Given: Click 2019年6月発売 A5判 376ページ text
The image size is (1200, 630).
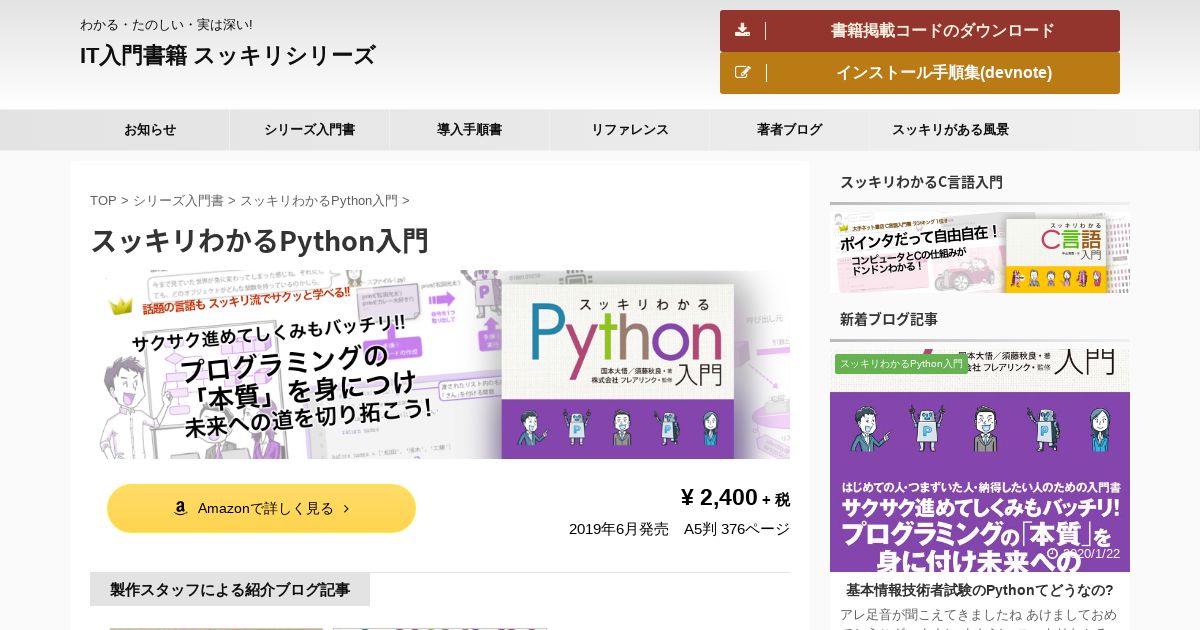Looking at the screenshot, I should 679,529.
